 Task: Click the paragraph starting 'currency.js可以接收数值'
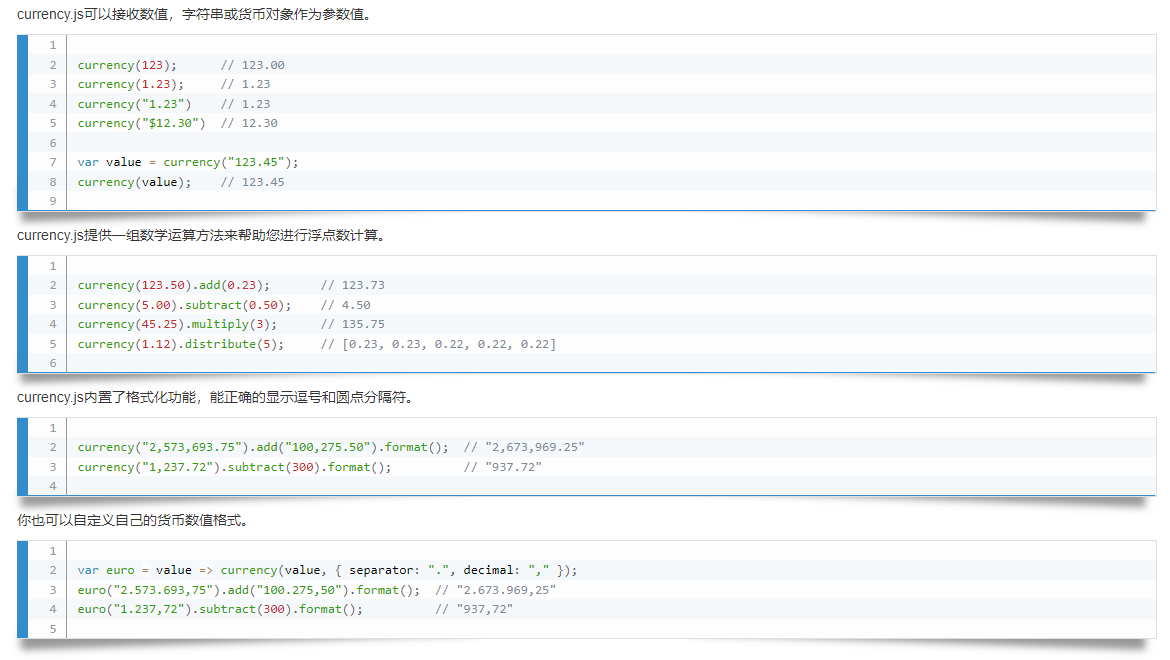(x=195, y=14)
